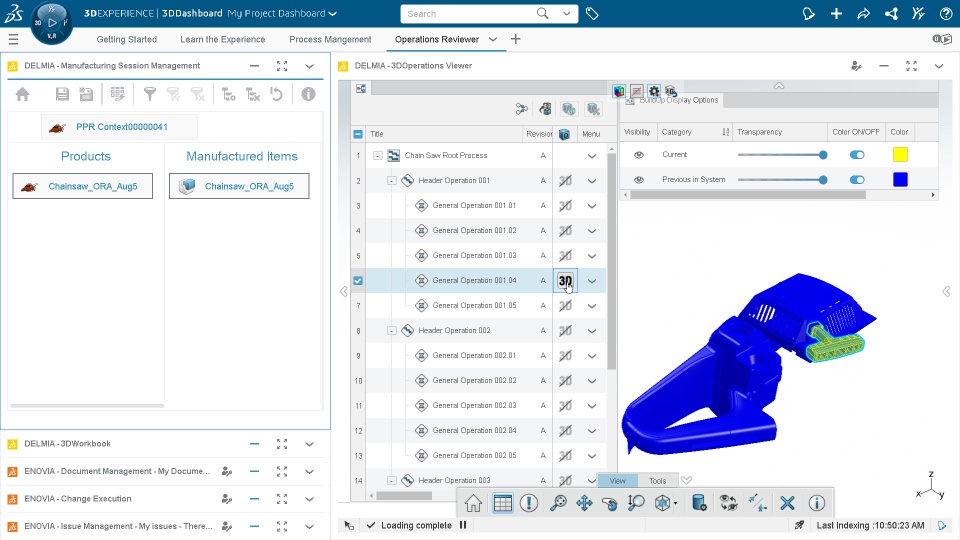Click the filter funnel icon in the session toolbar
The height and width of the screenshot is (540, 960).
149,94
